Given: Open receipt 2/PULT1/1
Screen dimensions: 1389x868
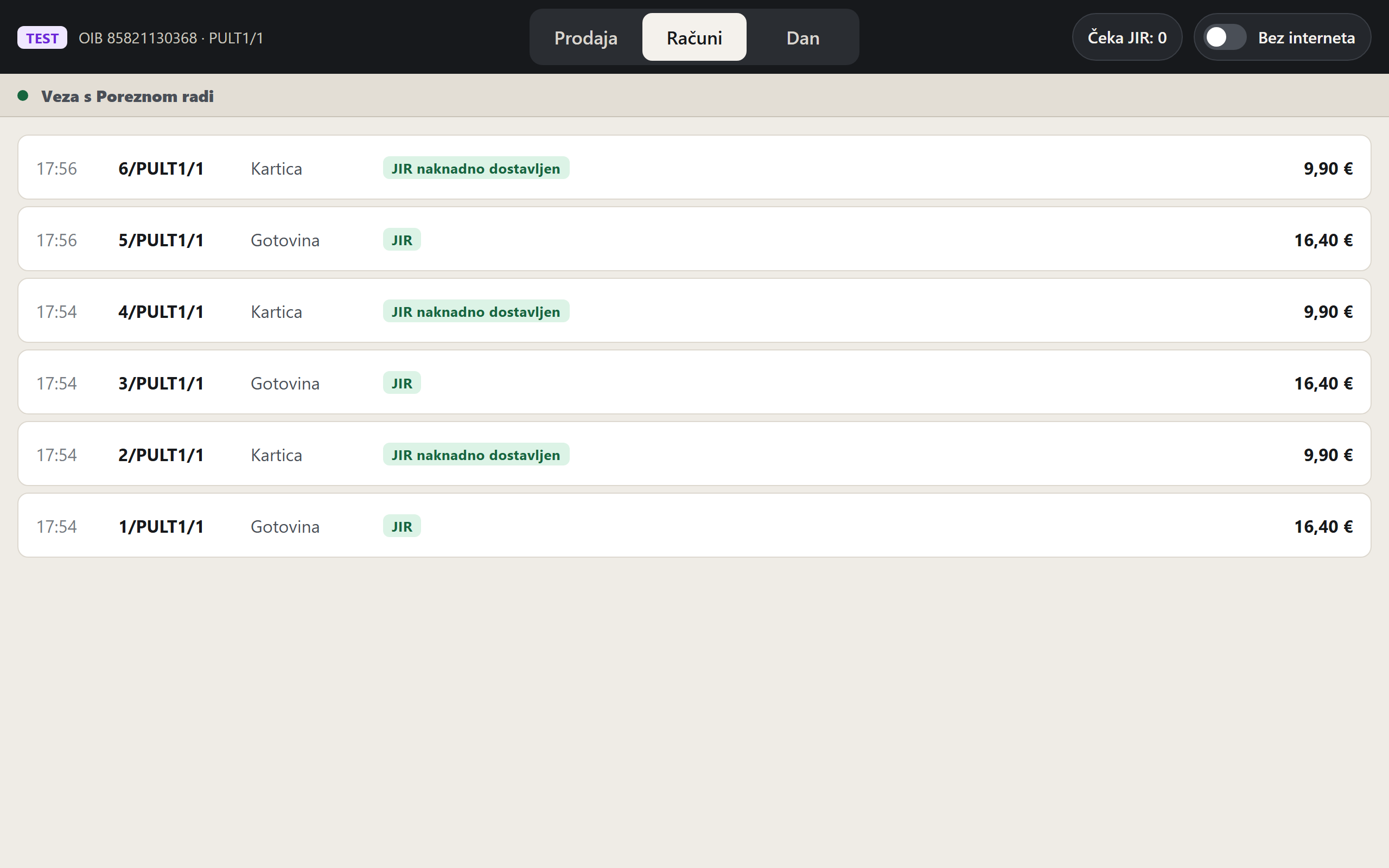Looking at the screenshot, I should pos(694,454).
